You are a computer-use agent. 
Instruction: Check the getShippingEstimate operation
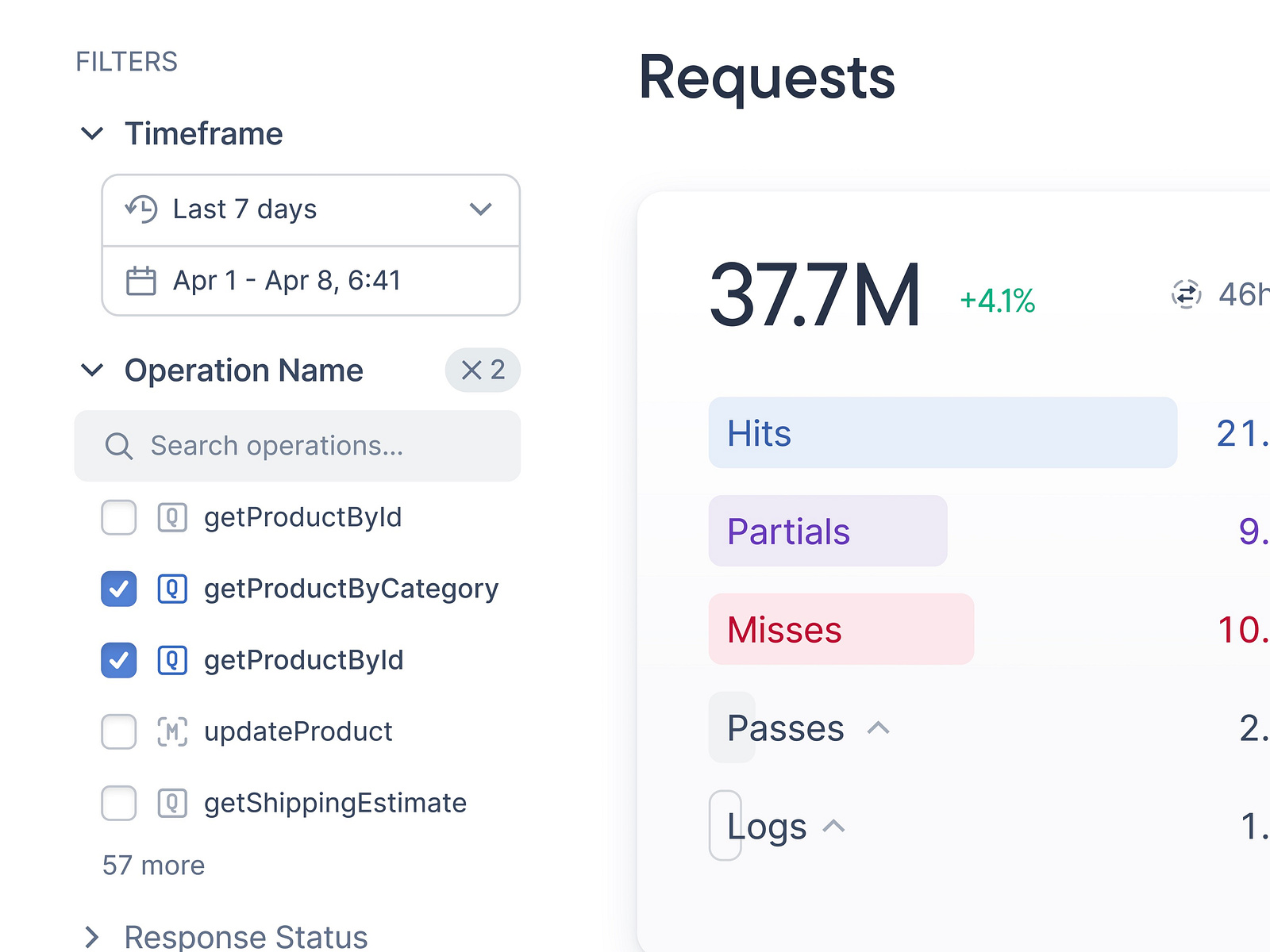point(118,803)
